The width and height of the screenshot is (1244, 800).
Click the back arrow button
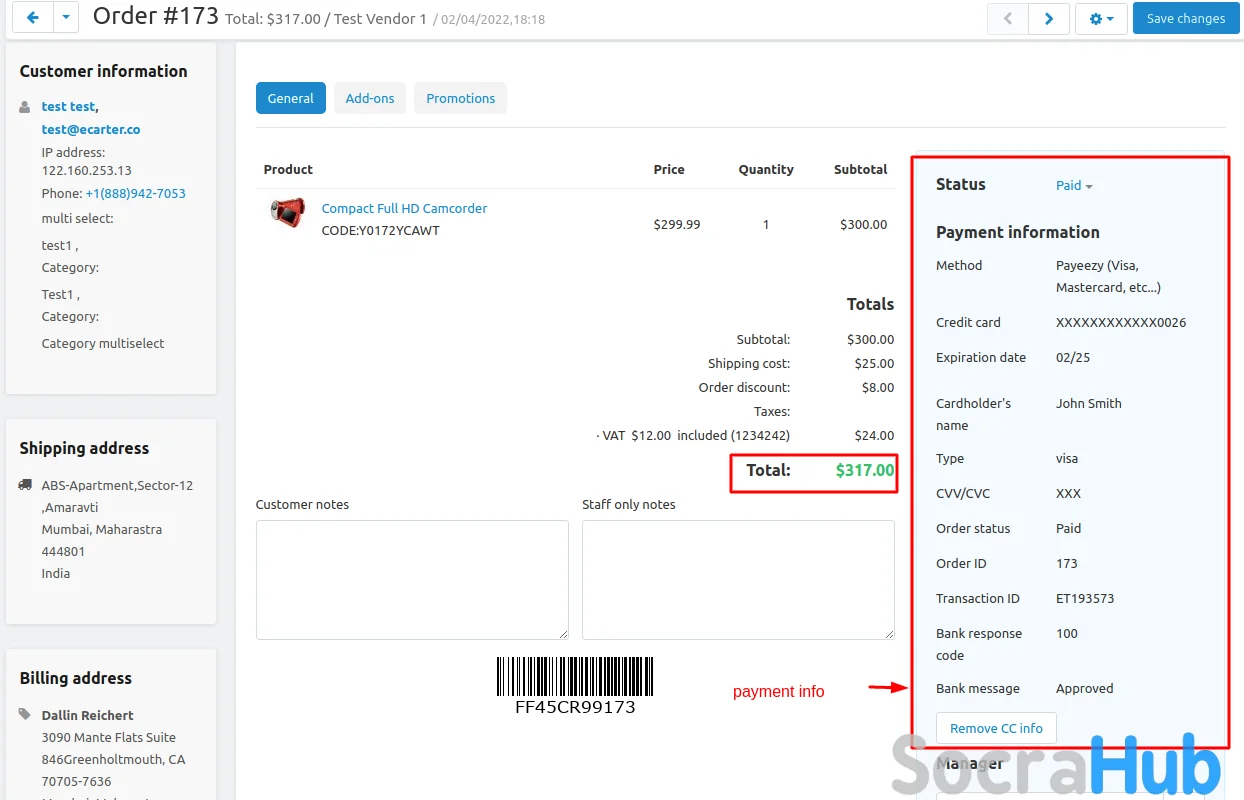coord(33,18)
